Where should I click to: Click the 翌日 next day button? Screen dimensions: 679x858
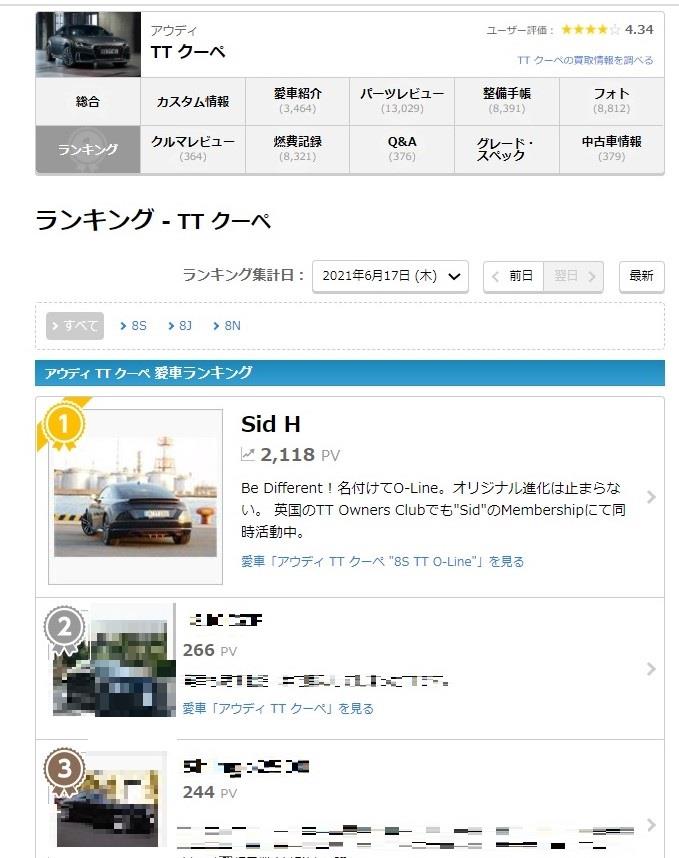point(573,276)
